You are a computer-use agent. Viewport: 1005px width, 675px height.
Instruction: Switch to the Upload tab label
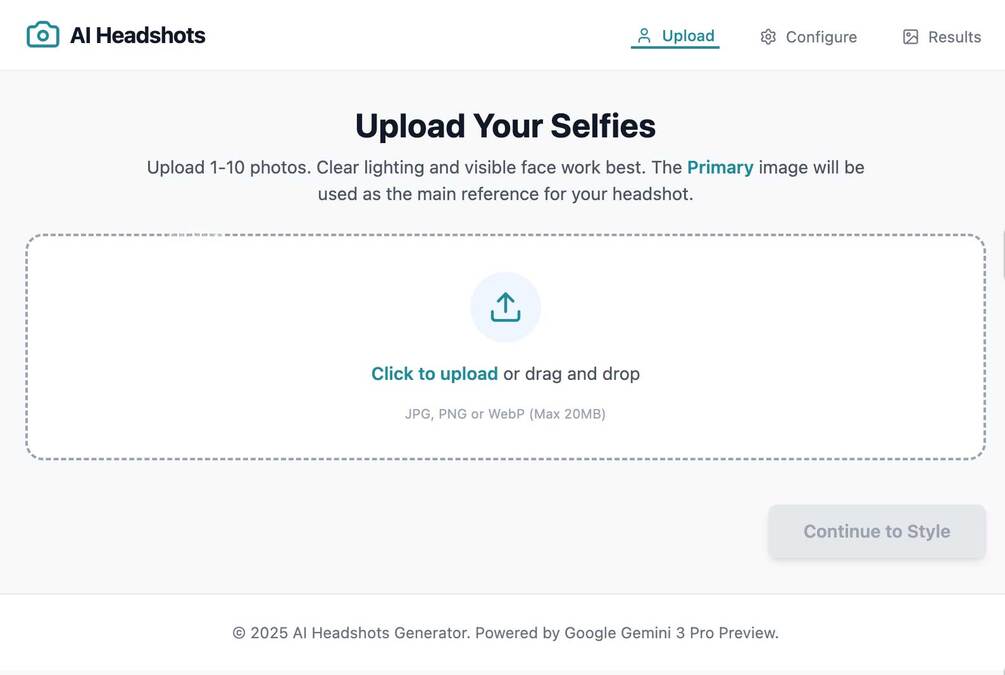(x=688, y=36)
